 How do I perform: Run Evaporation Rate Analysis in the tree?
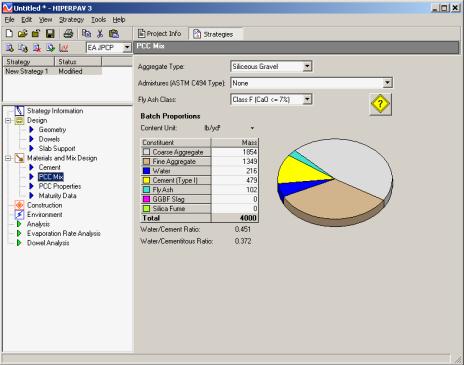(64, 233)
